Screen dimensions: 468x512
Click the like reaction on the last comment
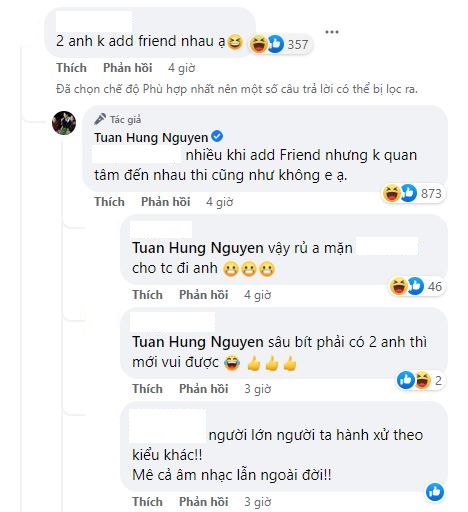(x=435, y=492)
